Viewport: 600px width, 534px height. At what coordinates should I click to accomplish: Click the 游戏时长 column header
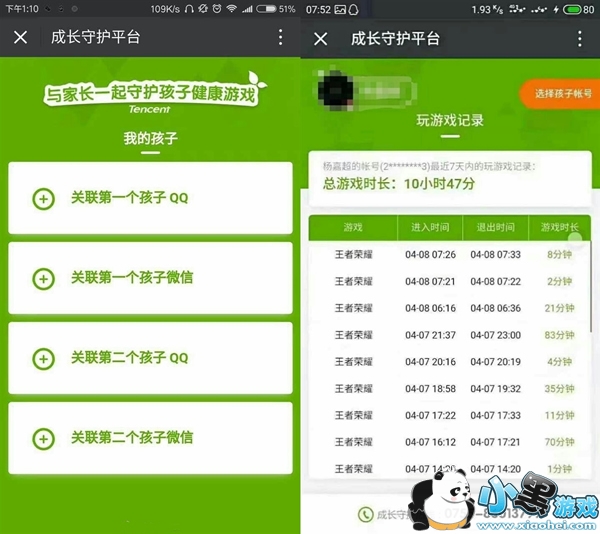click(x=559, y=228)
